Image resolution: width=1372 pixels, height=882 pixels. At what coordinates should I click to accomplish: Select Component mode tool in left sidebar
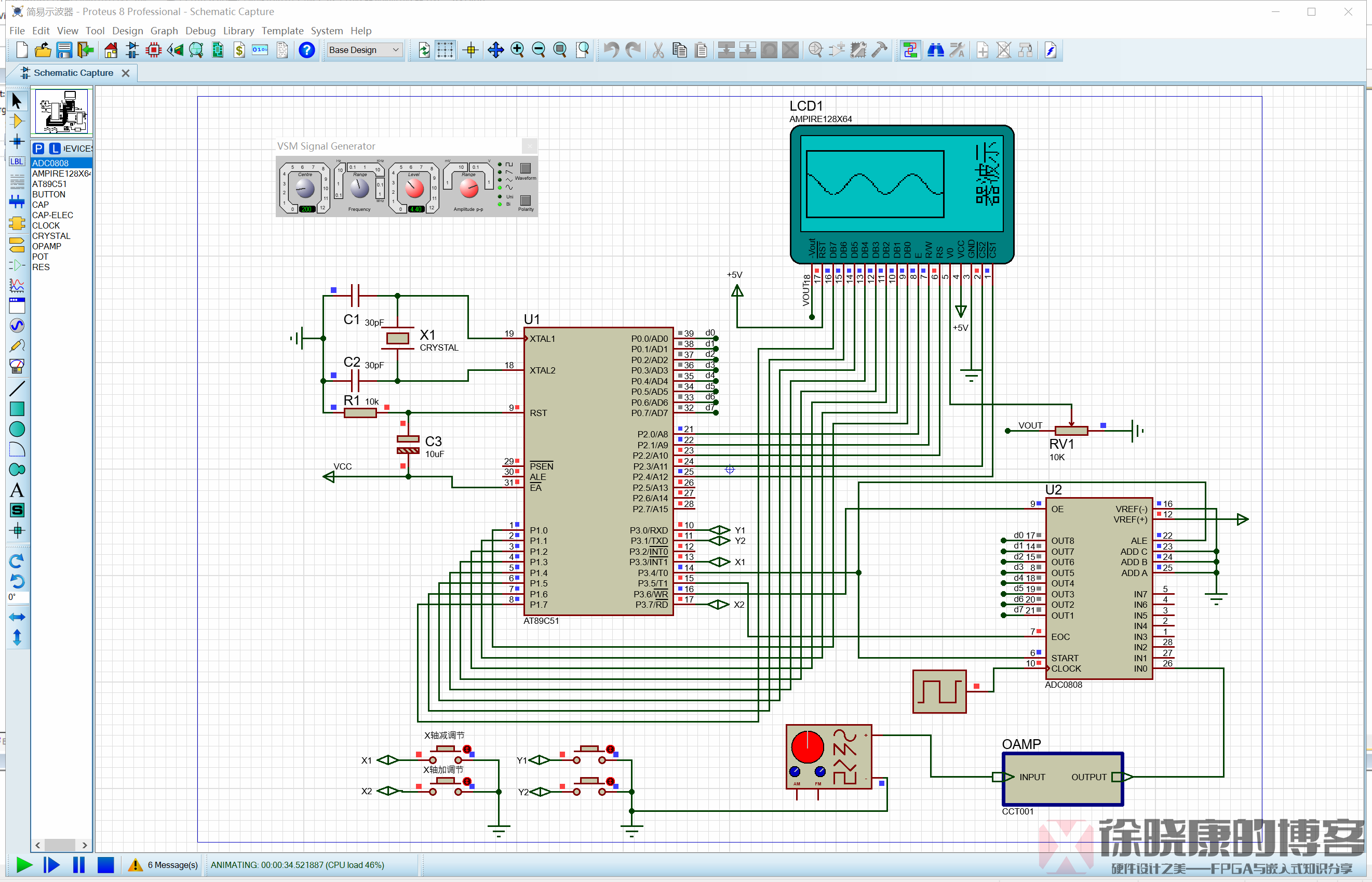click(17, 122)
